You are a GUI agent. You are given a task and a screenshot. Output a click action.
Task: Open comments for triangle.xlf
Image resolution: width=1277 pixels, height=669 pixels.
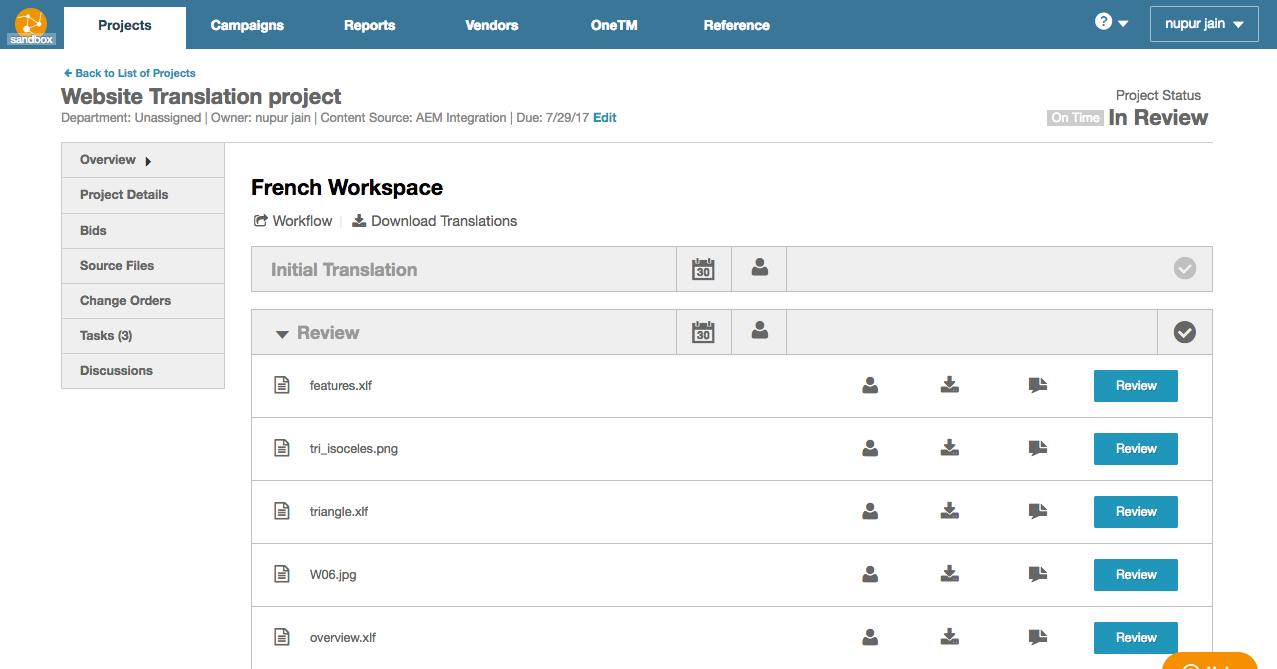point(1037,511)
